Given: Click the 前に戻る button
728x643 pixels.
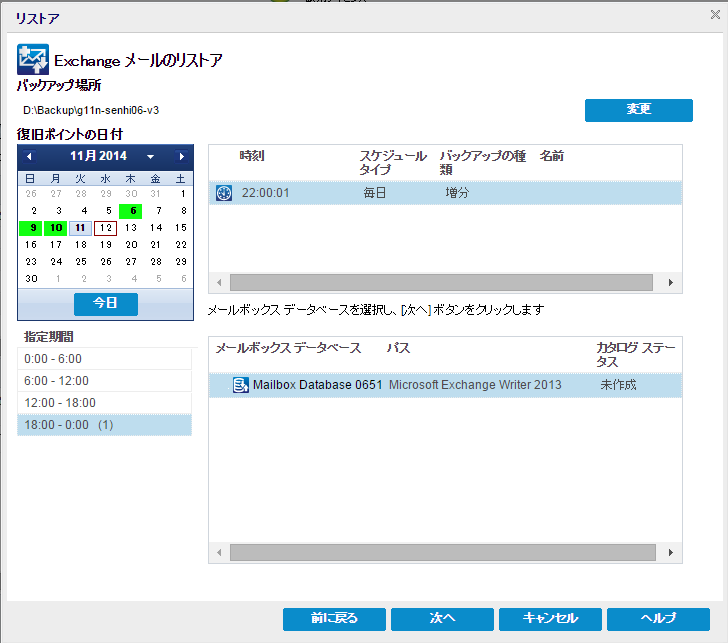Looking at the screenshot, I should [x=334, y=619].
